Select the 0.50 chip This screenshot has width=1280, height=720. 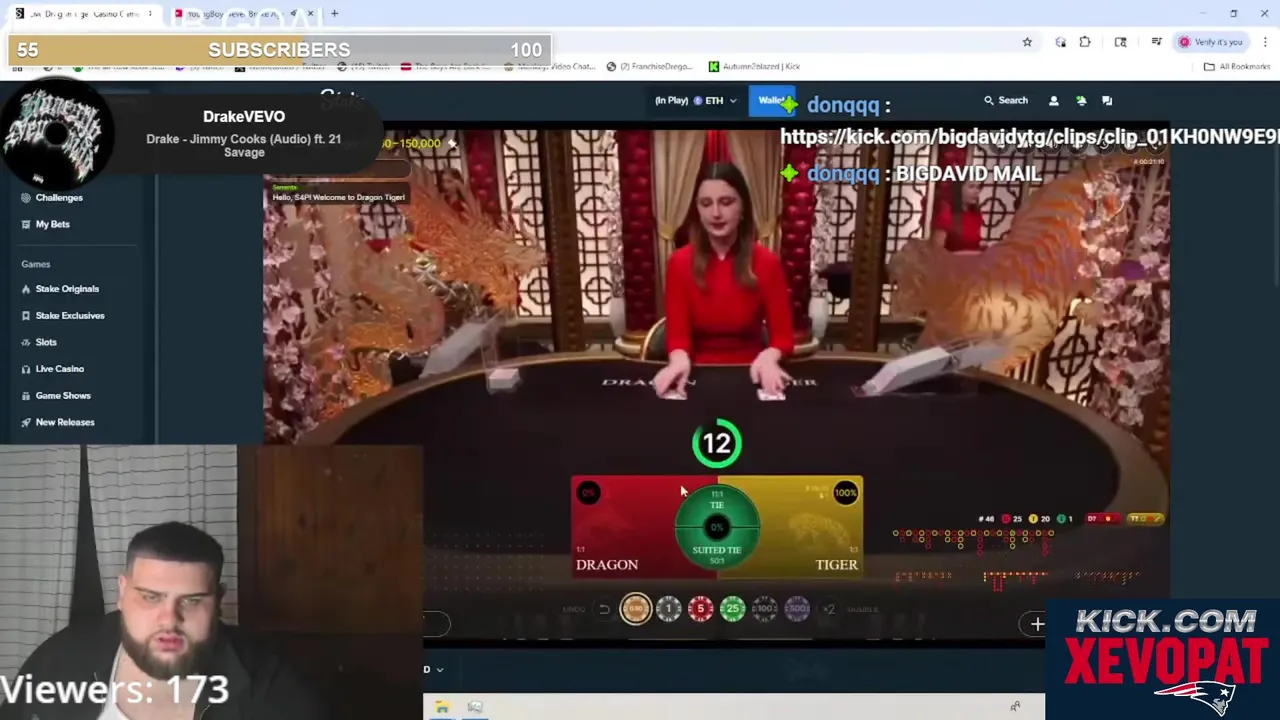[x=636, y=609]
